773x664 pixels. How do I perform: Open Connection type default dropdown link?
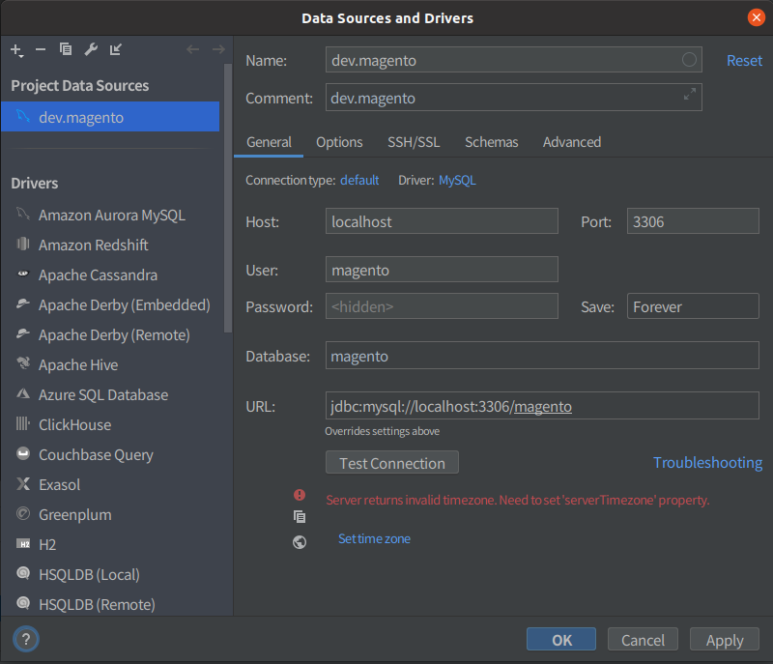tap(359, 180)
